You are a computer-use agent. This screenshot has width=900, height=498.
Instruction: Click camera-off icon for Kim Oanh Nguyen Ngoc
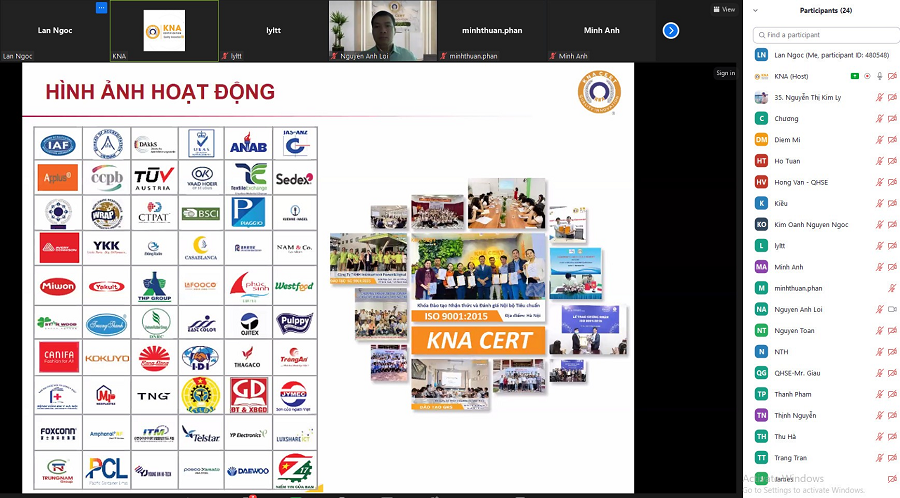pos(892,225)
